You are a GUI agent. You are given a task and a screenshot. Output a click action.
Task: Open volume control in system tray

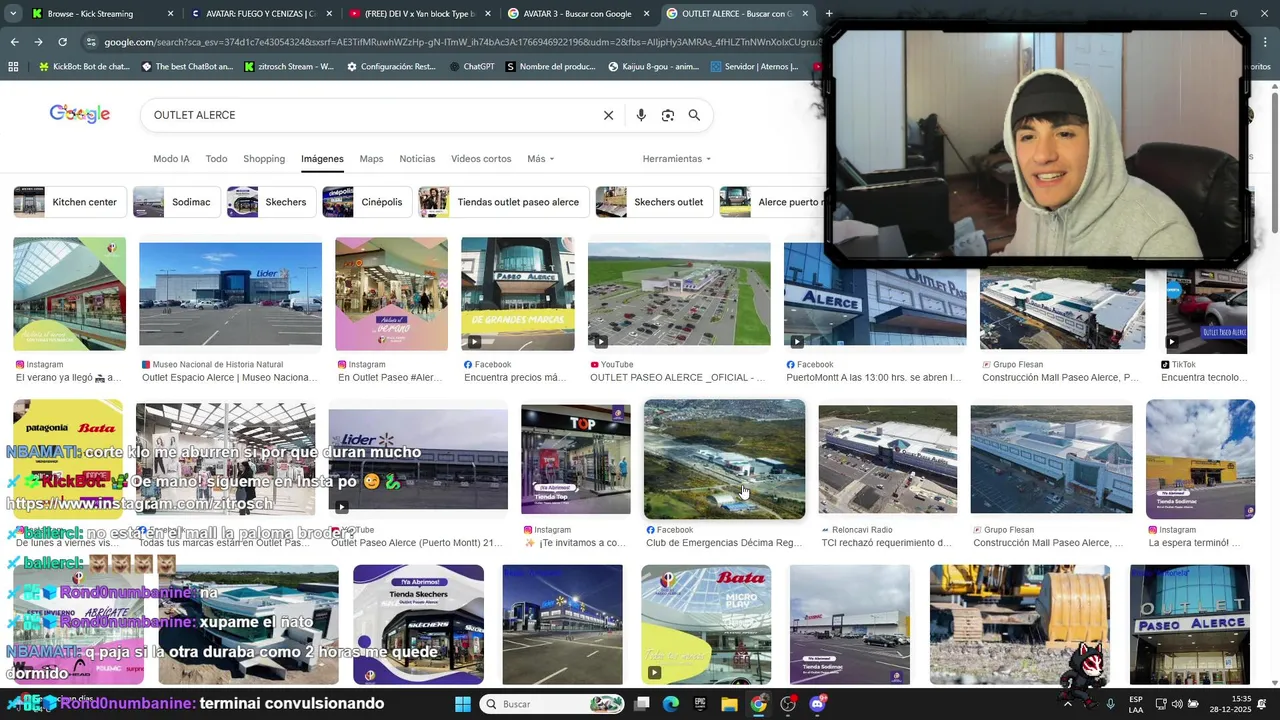1177,704
